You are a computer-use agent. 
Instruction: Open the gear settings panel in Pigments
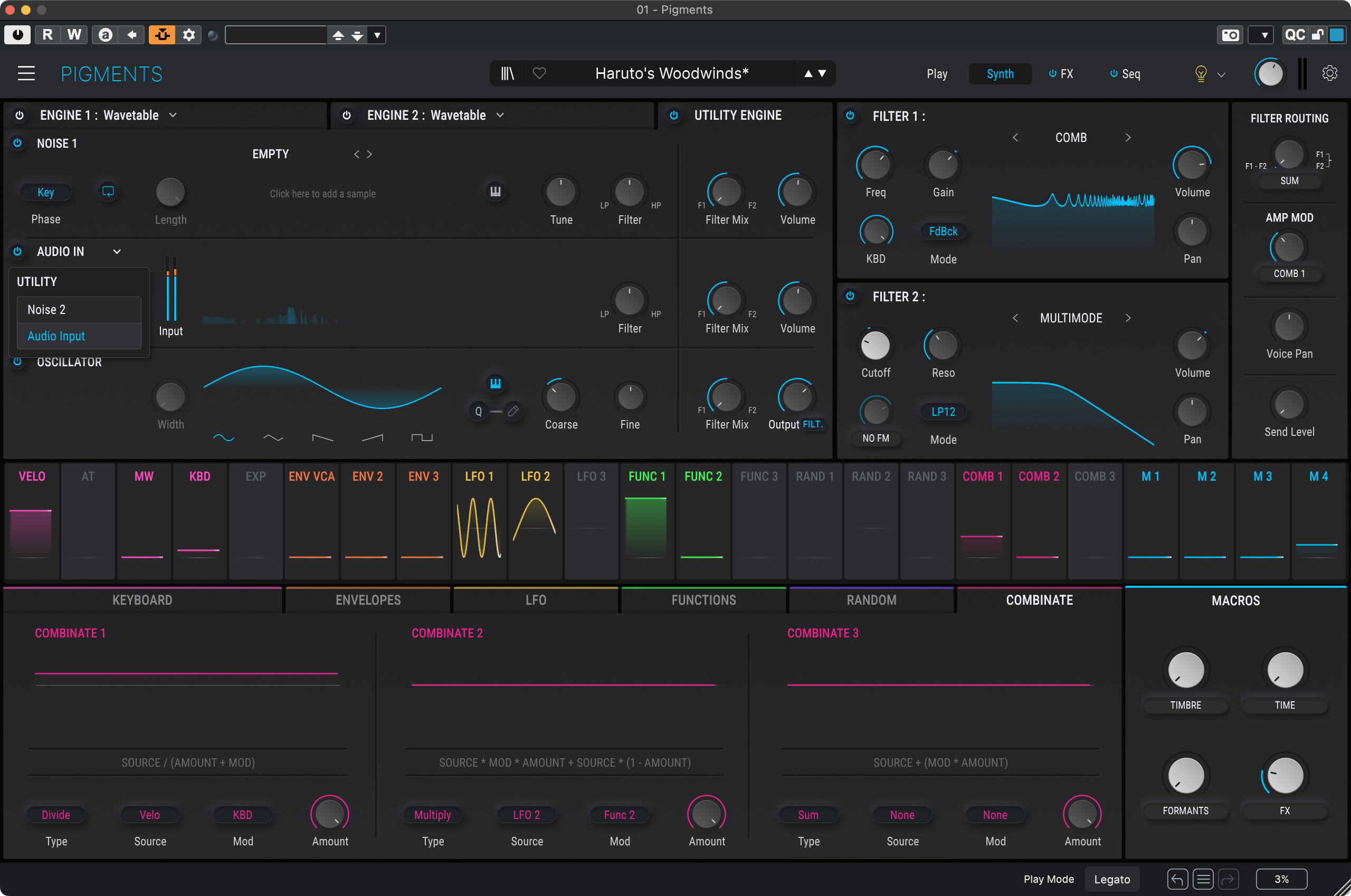click(x=1329, y=73)
